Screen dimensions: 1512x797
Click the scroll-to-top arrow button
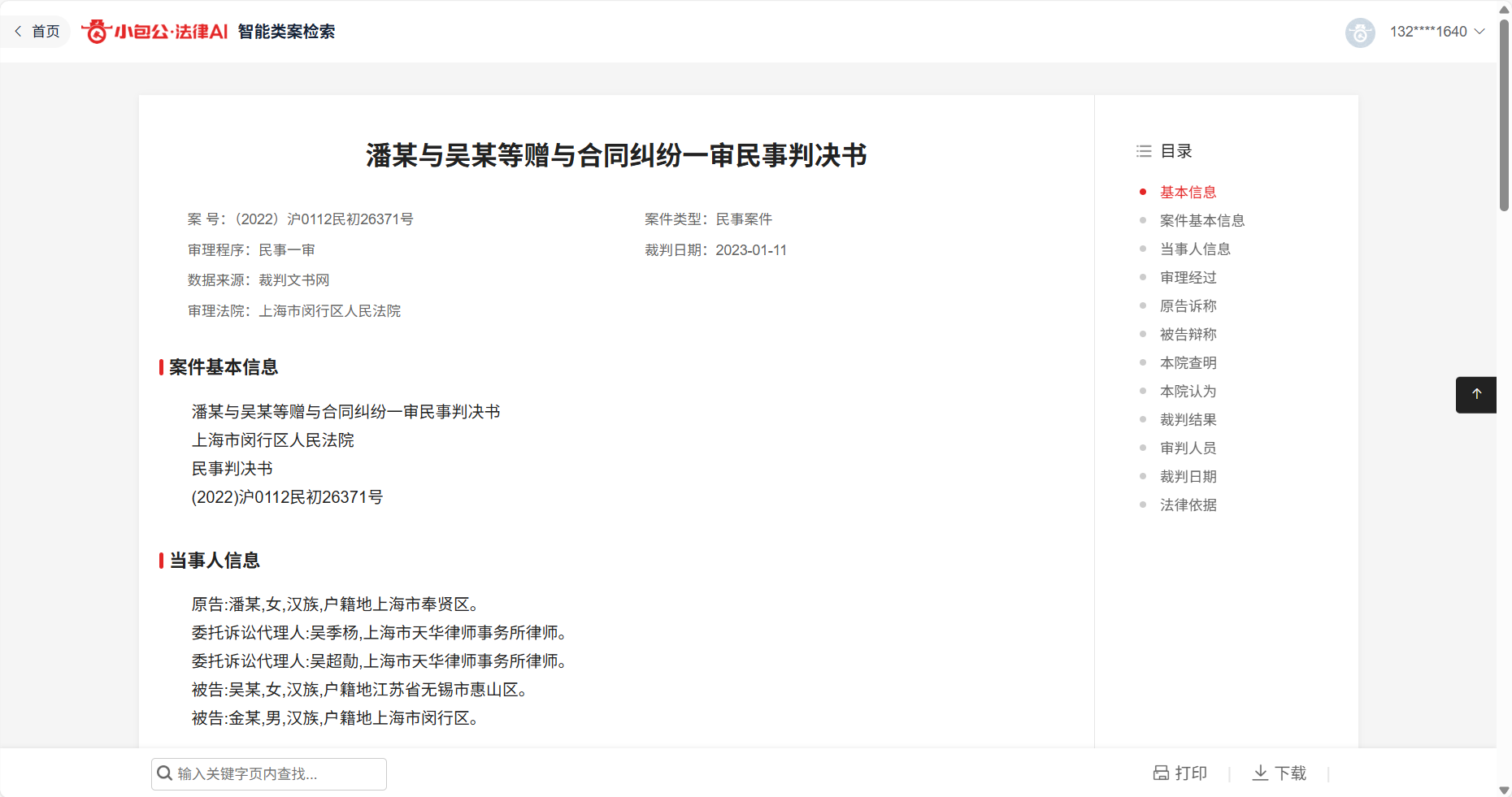1476,395
